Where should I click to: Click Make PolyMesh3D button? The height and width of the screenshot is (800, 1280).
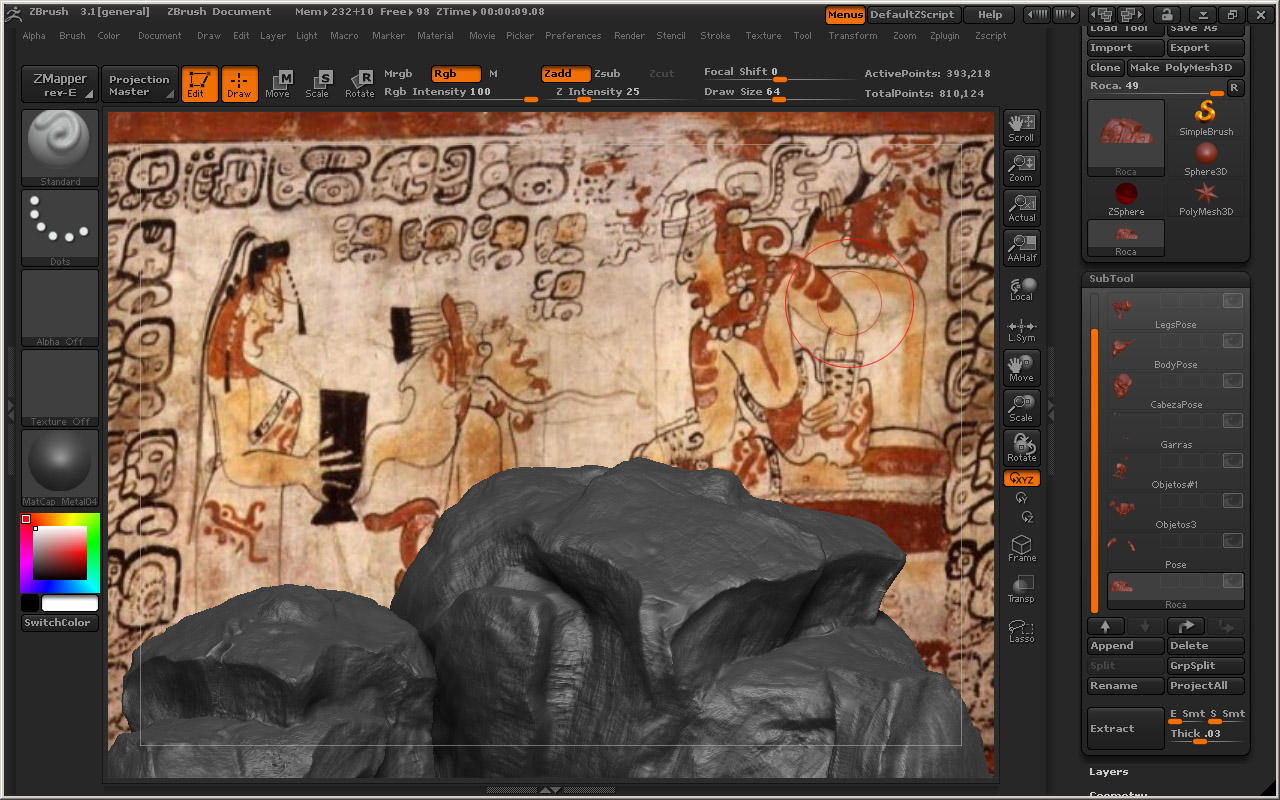[1186, 68]
